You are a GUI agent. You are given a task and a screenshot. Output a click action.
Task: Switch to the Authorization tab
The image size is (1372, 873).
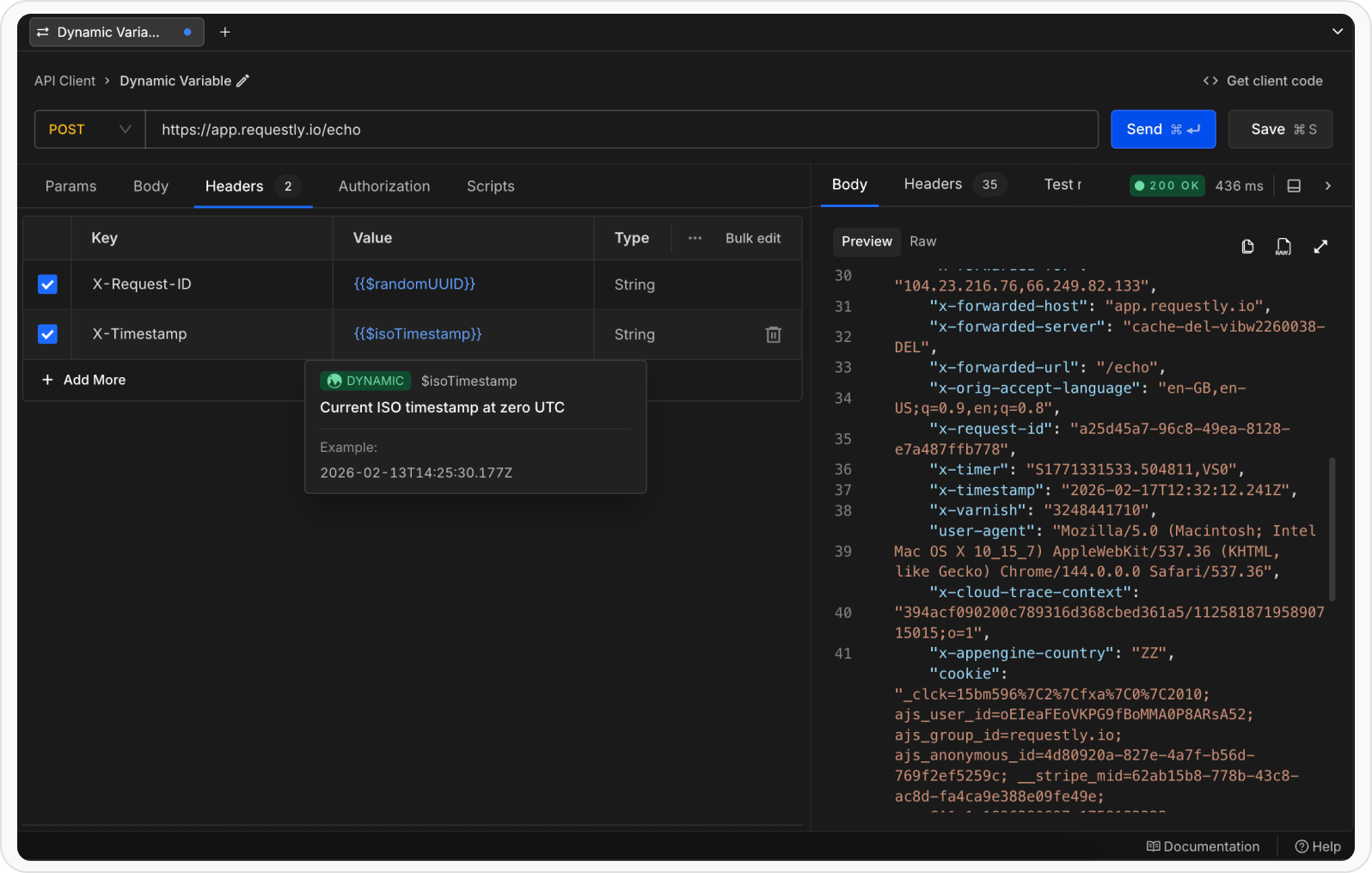tap(383, 186)
